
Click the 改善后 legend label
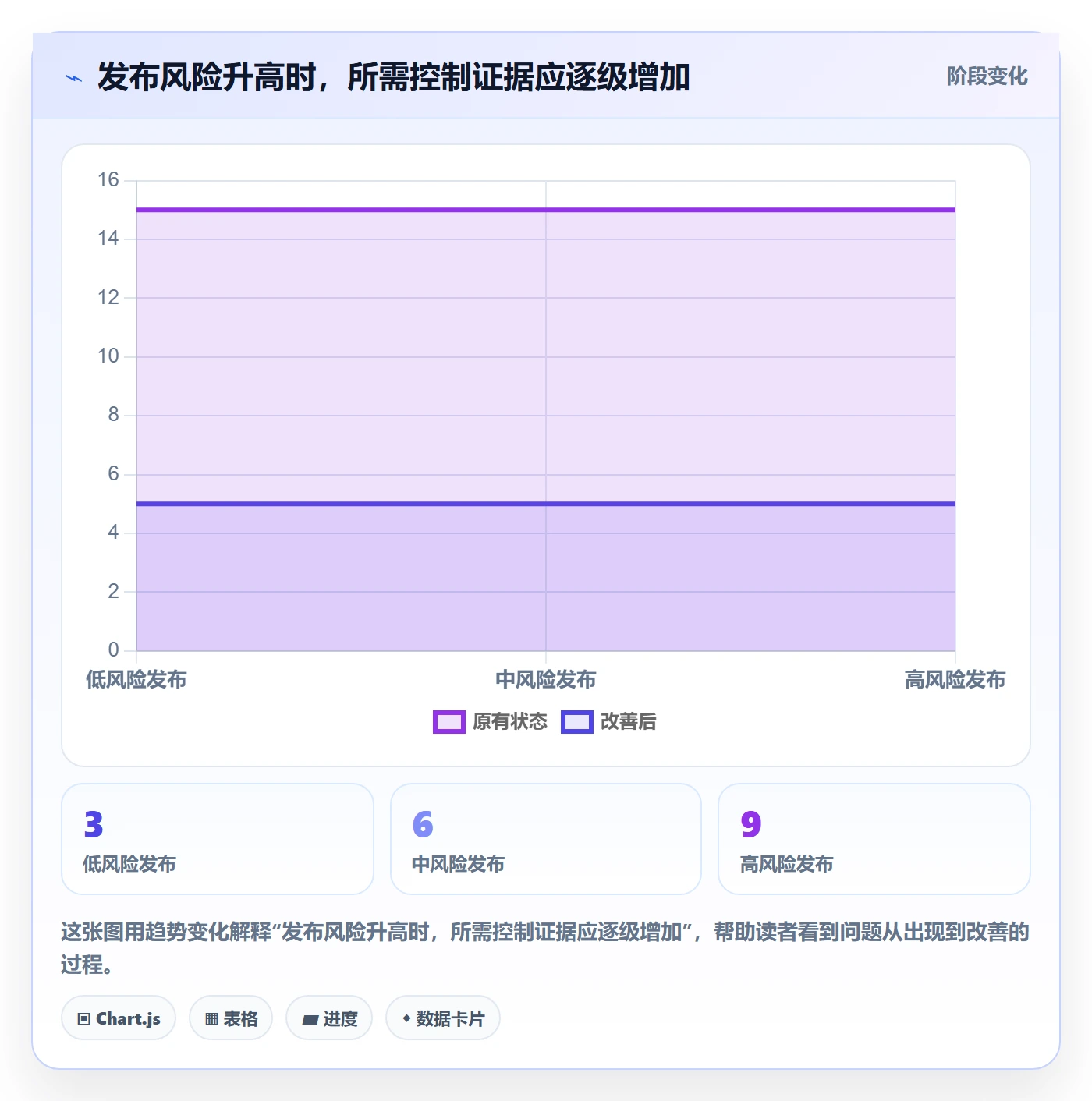[x=629, y=722]
